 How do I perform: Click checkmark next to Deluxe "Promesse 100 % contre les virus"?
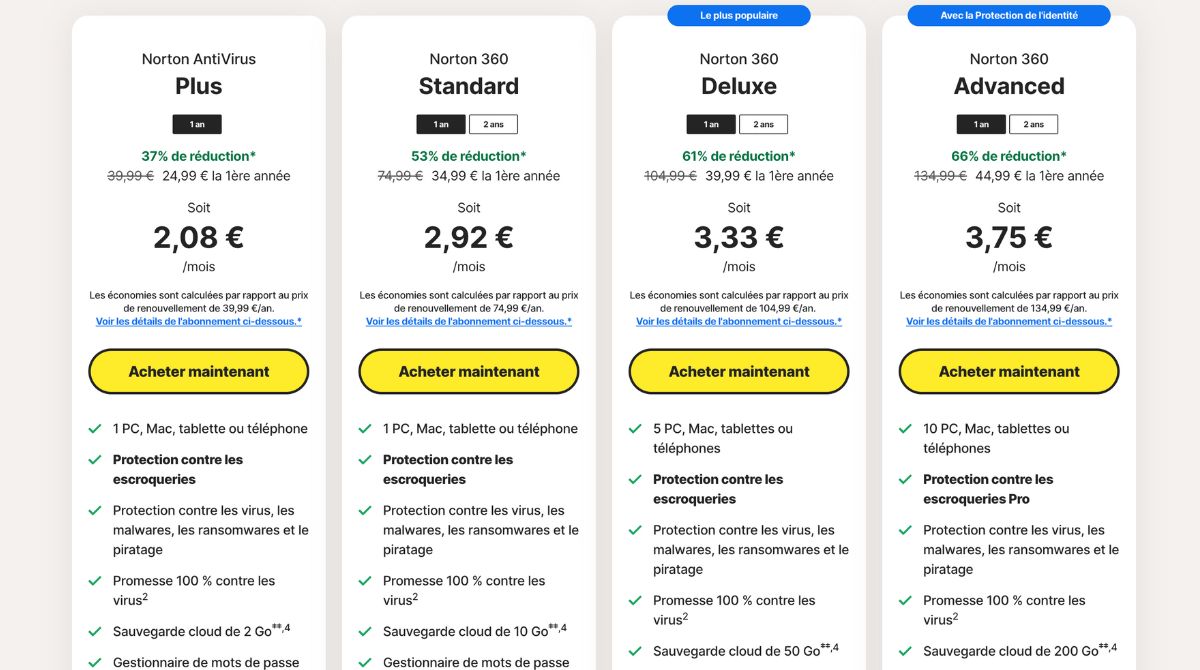pos(636,600)
